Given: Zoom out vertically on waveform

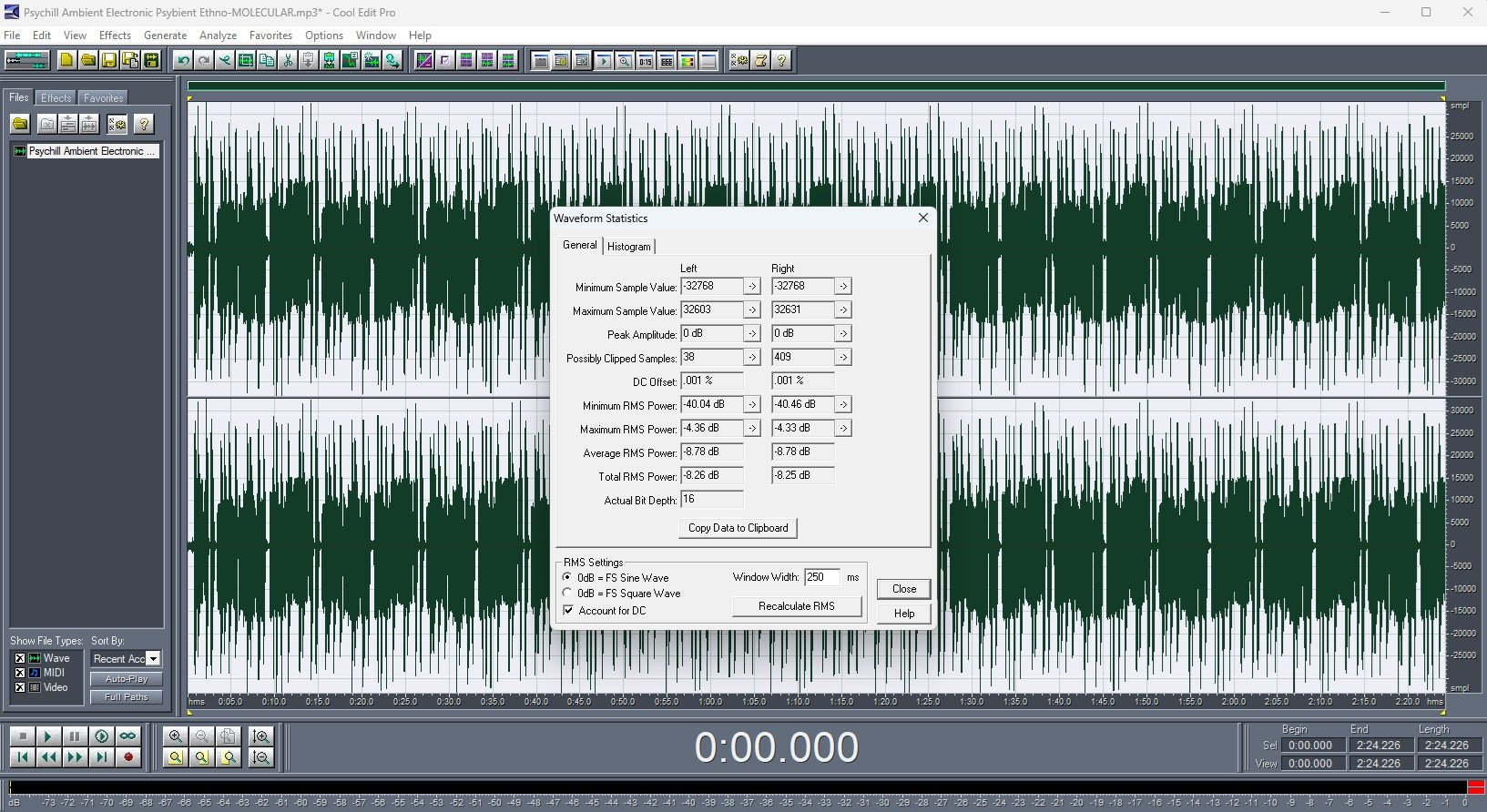Looking at the screenshot, I should click(261, 756).
